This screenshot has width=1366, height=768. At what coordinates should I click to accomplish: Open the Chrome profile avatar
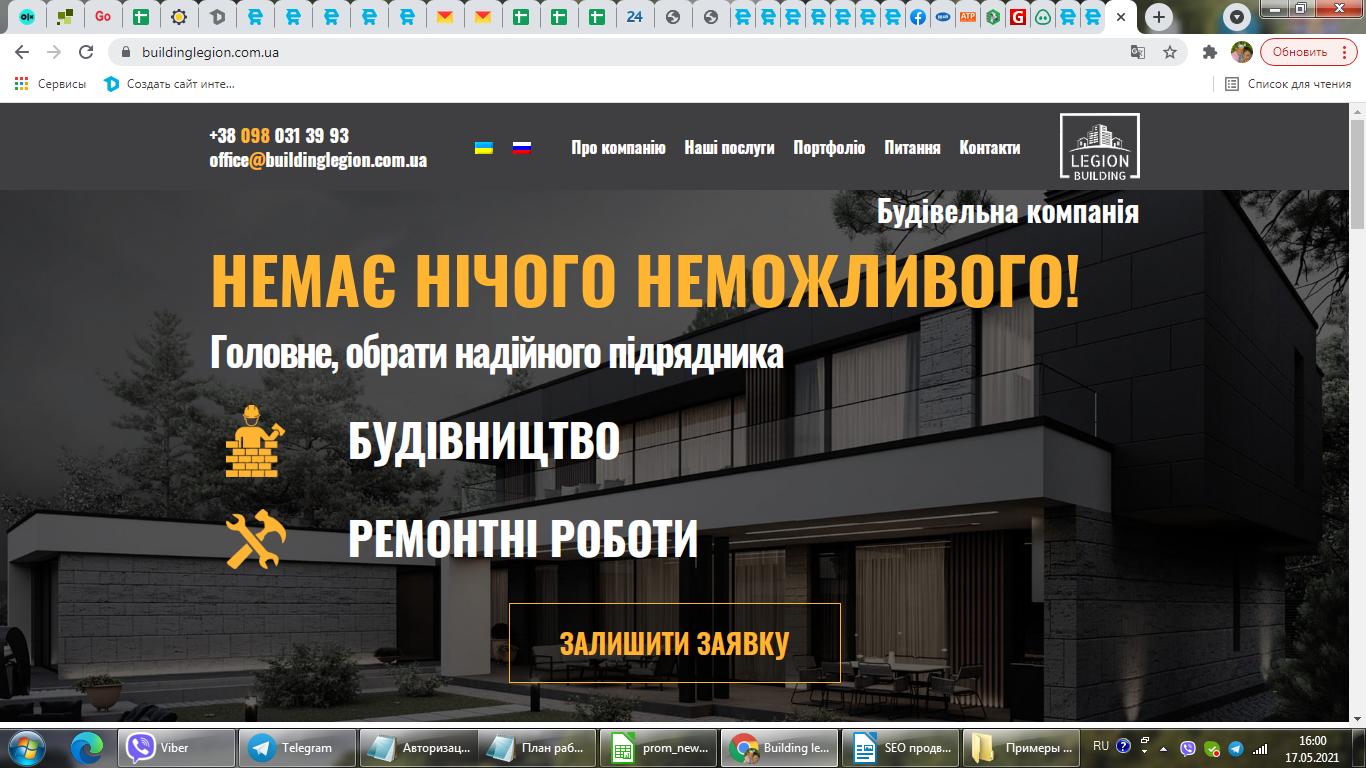click(1241, 52)
